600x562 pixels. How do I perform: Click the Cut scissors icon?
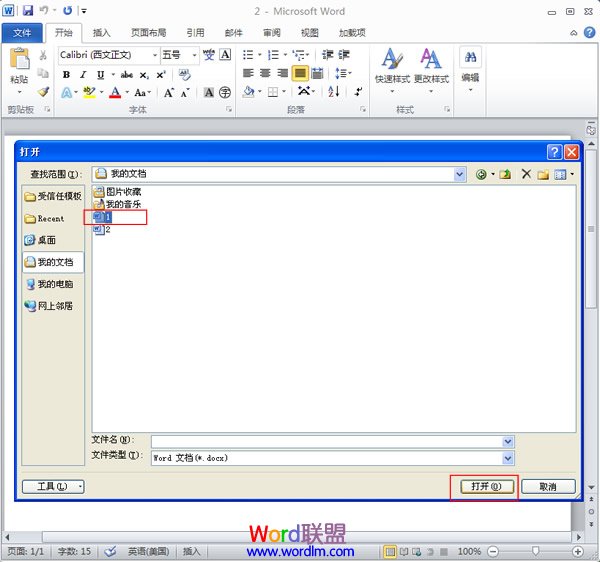[x=43, y=55]
